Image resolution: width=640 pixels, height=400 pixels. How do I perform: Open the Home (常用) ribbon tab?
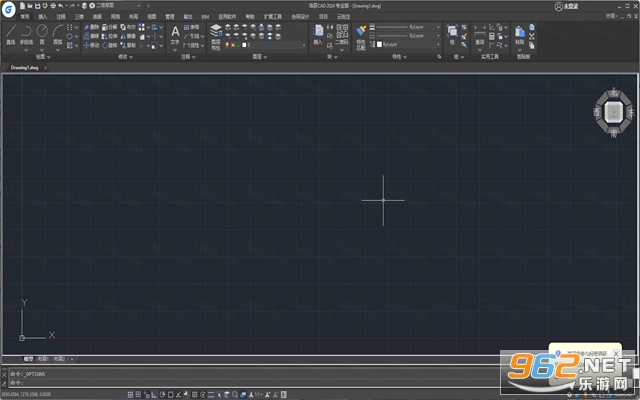[25, 17]
